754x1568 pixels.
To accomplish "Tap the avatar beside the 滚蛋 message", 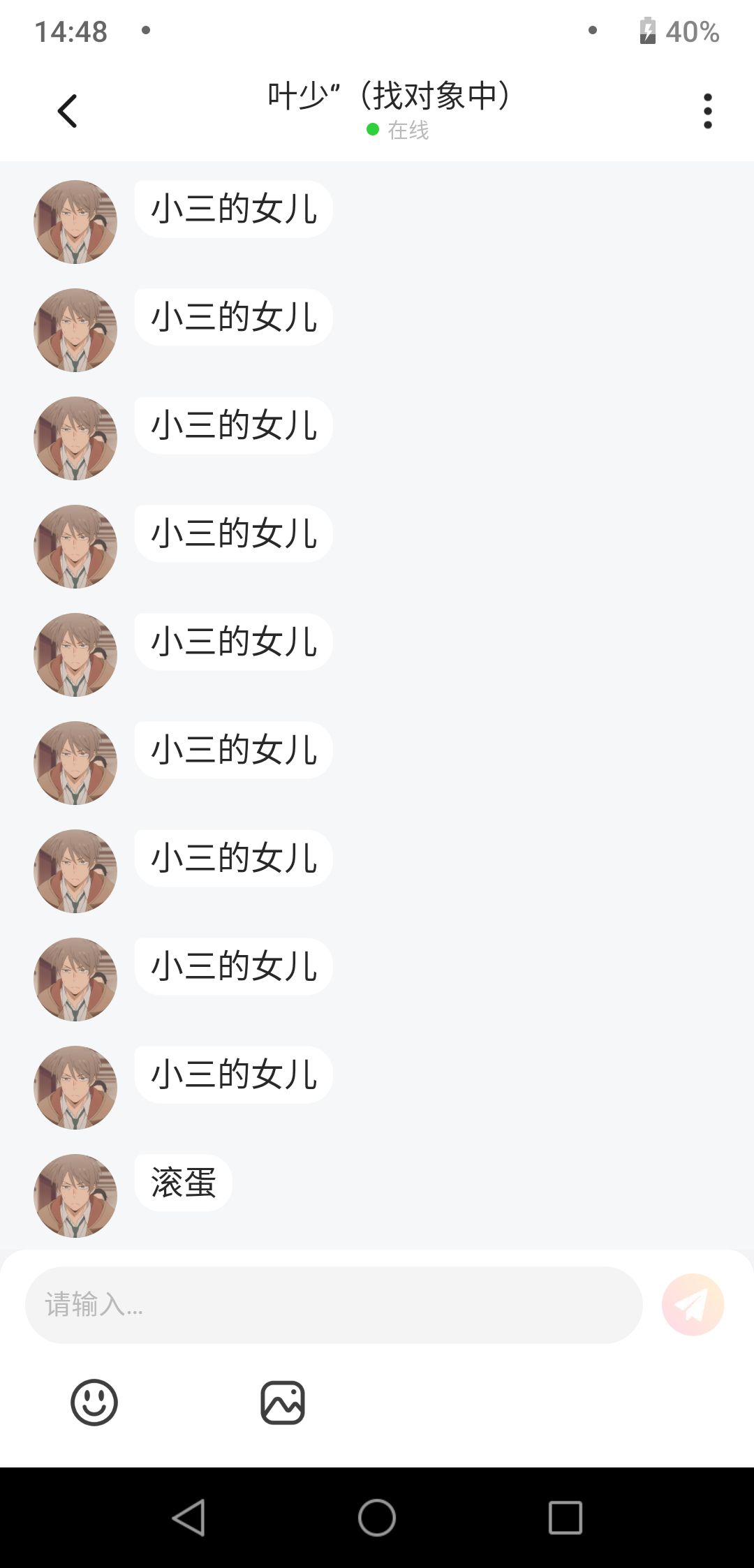I will [75, 1196].
